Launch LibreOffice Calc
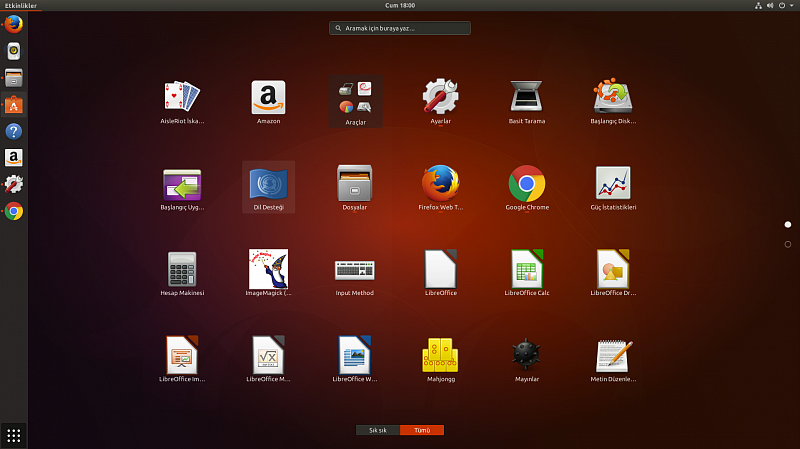This screenshot has width=800, height=449. click(527, 273)
